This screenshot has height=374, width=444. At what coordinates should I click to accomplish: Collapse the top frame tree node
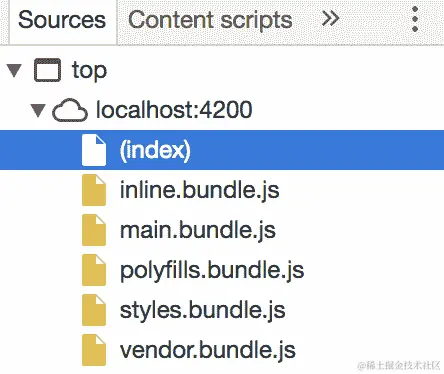coord(14,70)
